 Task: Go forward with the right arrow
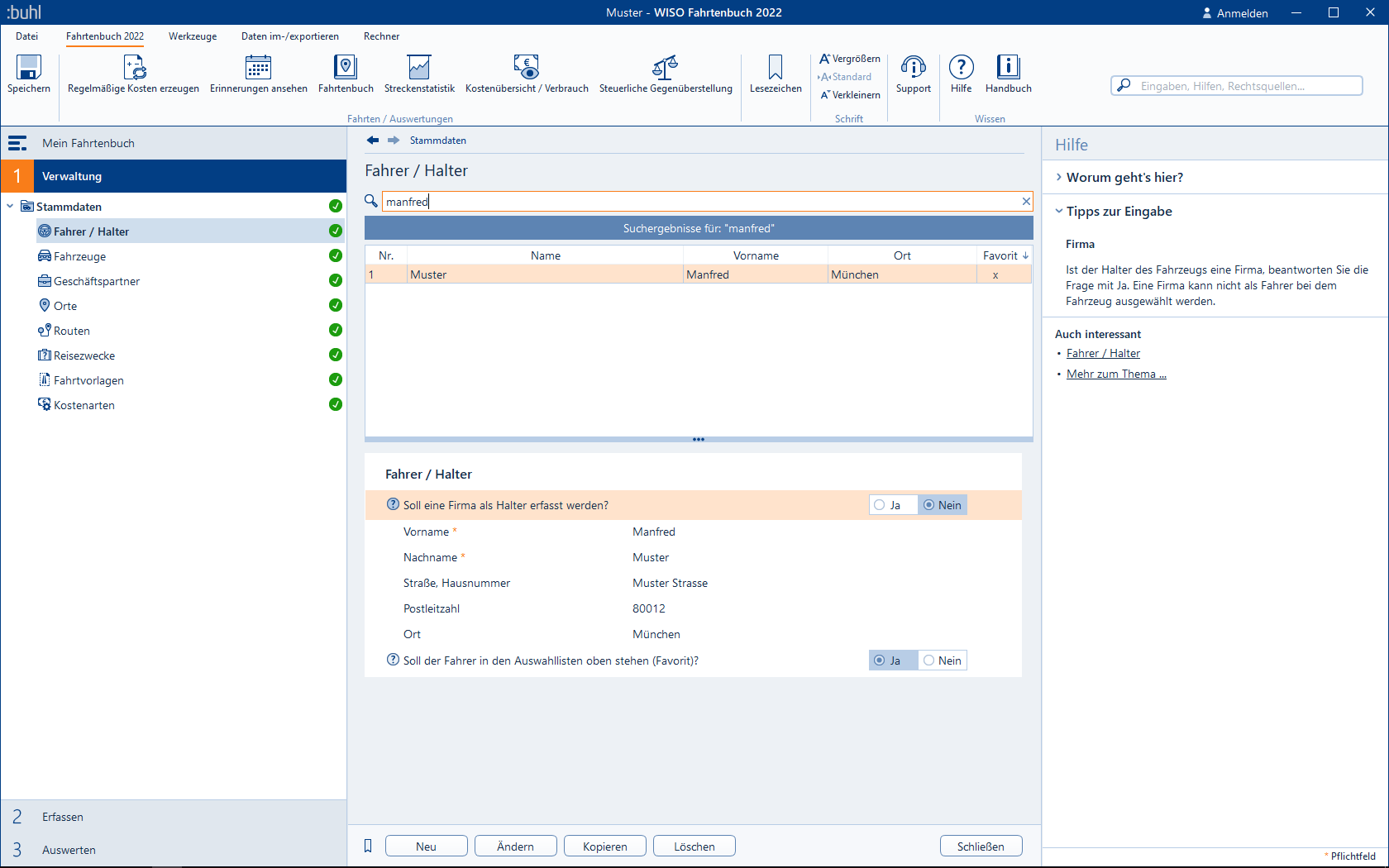point(394,141)
